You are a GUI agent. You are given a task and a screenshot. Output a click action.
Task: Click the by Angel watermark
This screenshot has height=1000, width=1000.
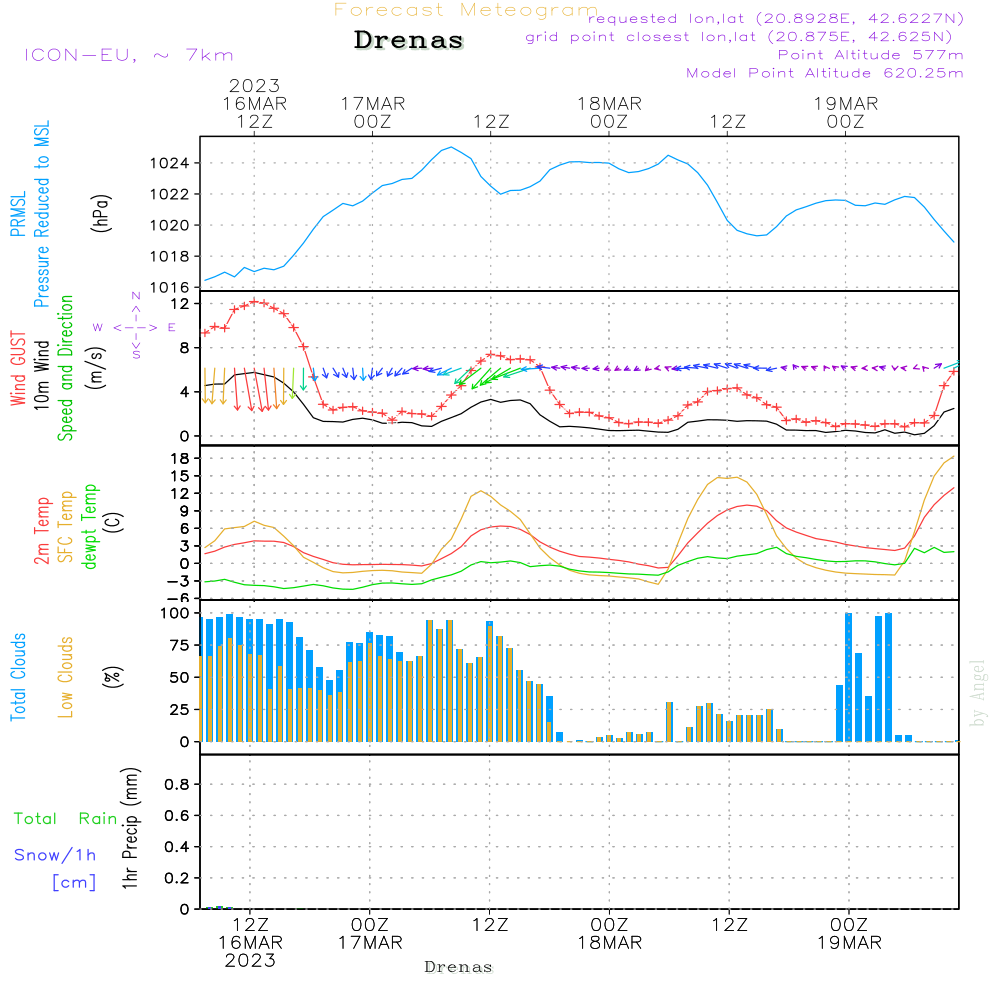coord(978,693)
